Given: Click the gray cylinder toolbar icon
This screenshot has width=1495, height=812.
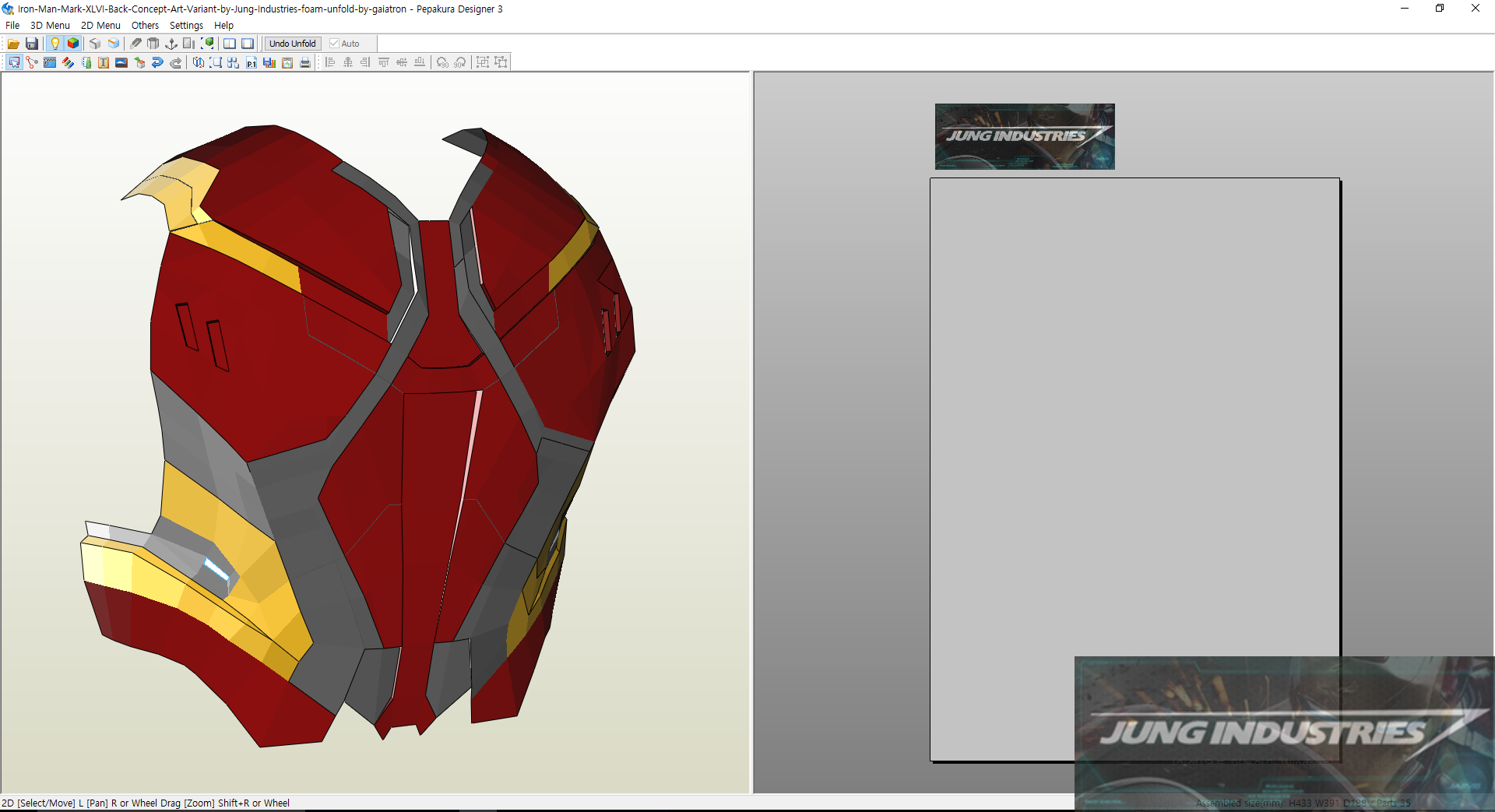Looking at the screenshot, I should coord(153,44).
